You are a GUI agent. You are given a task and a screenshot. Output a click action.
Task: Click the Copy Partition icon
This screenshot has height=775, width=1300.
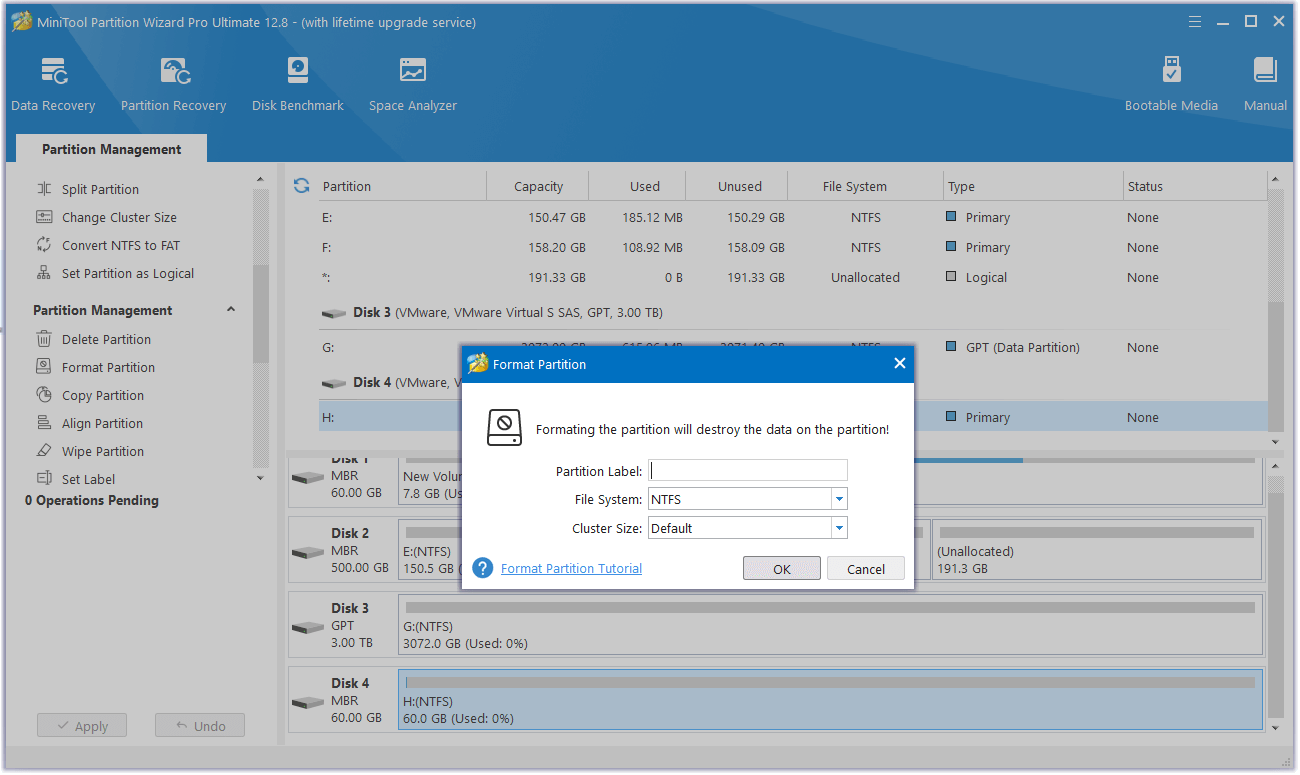click(44, 395)
